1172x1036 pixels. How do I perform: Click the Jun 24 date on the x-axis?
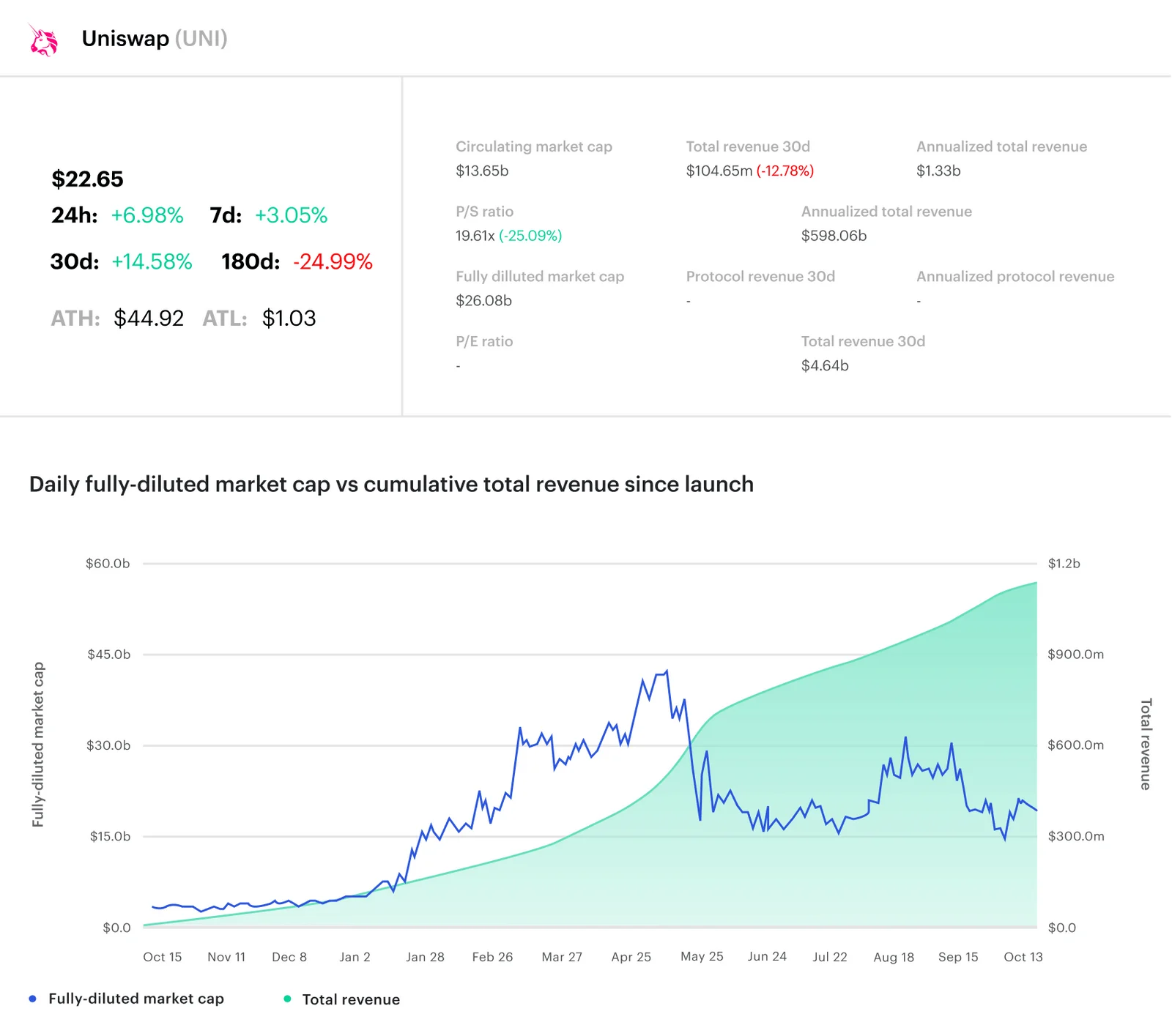point(767,957)
